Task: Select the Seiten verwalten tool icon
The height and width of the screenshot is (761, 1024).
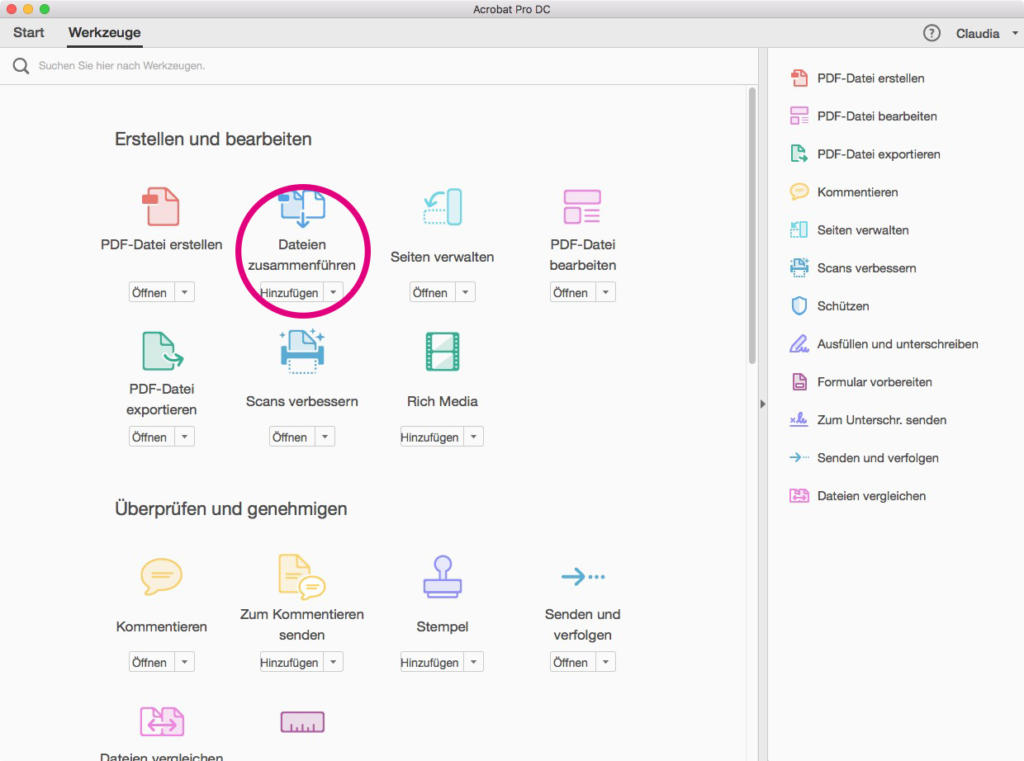Action: (441, 207)
